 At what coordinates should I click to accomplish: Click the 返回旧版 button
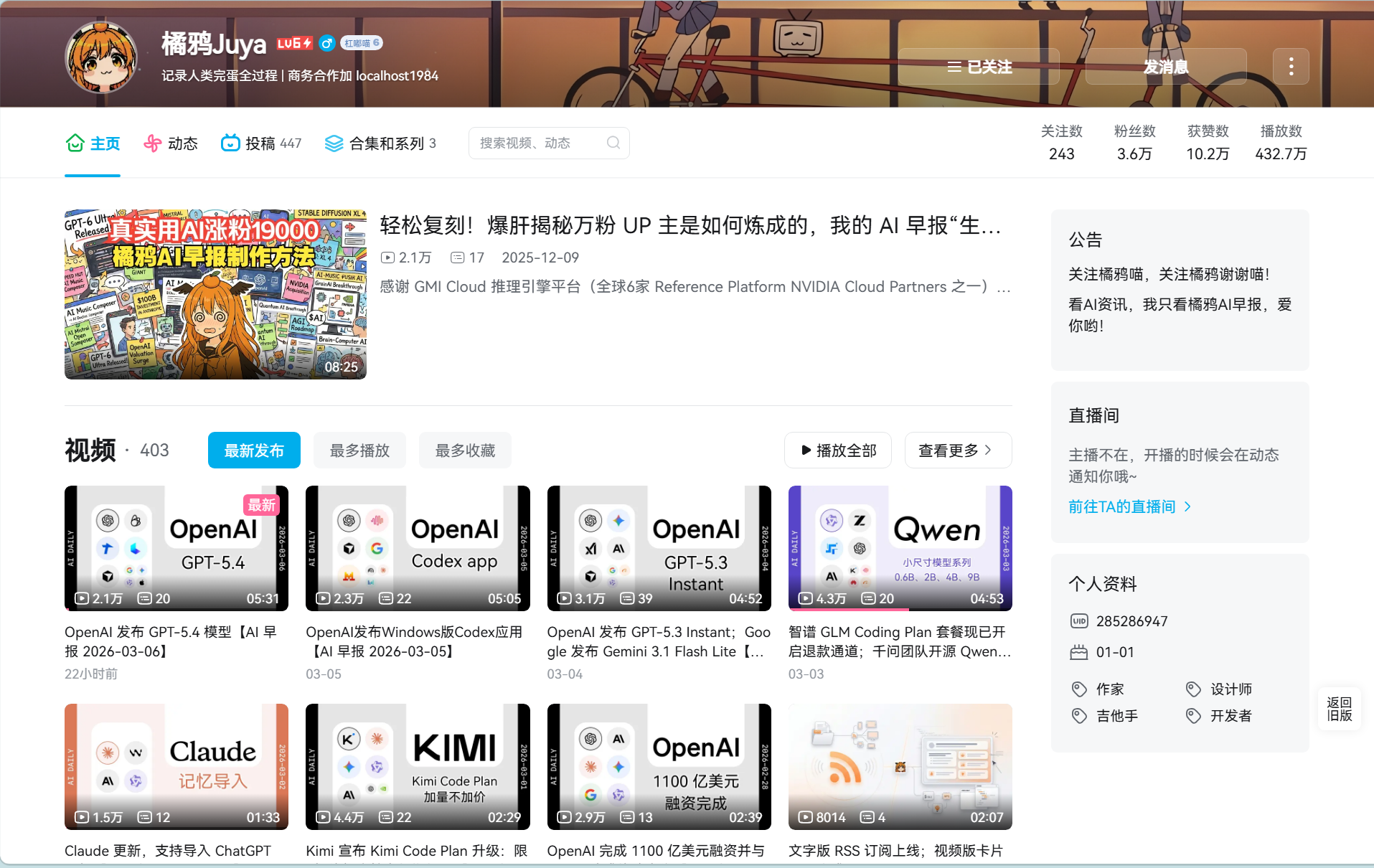1339,709
